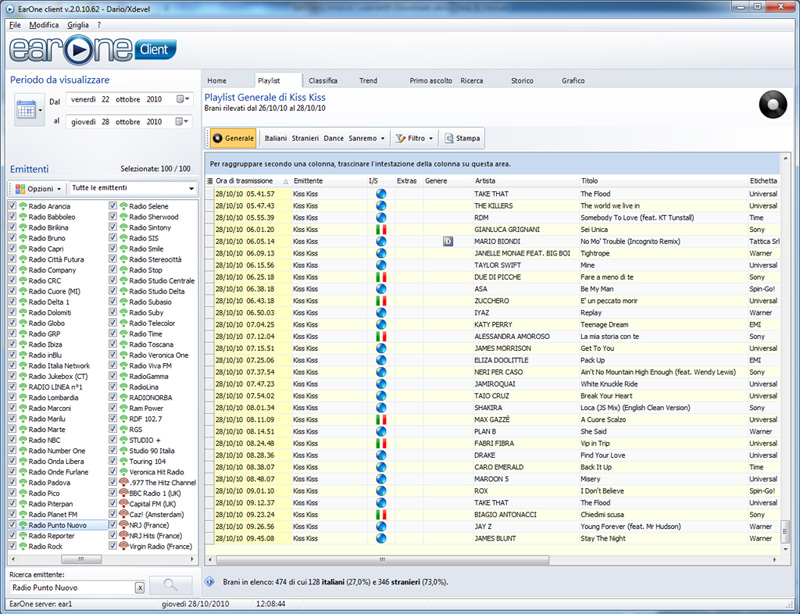Switch to the Trend tab
800x614 pixels.
pos(368,81)
